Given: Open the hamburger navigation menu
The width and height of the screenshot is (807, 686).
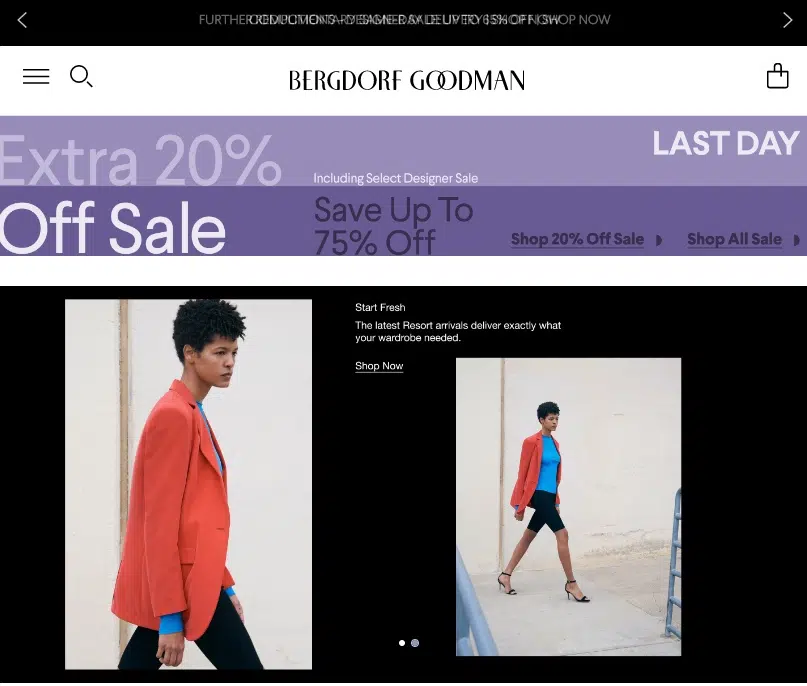Looking at the screenshot, I should click(36, 77).
